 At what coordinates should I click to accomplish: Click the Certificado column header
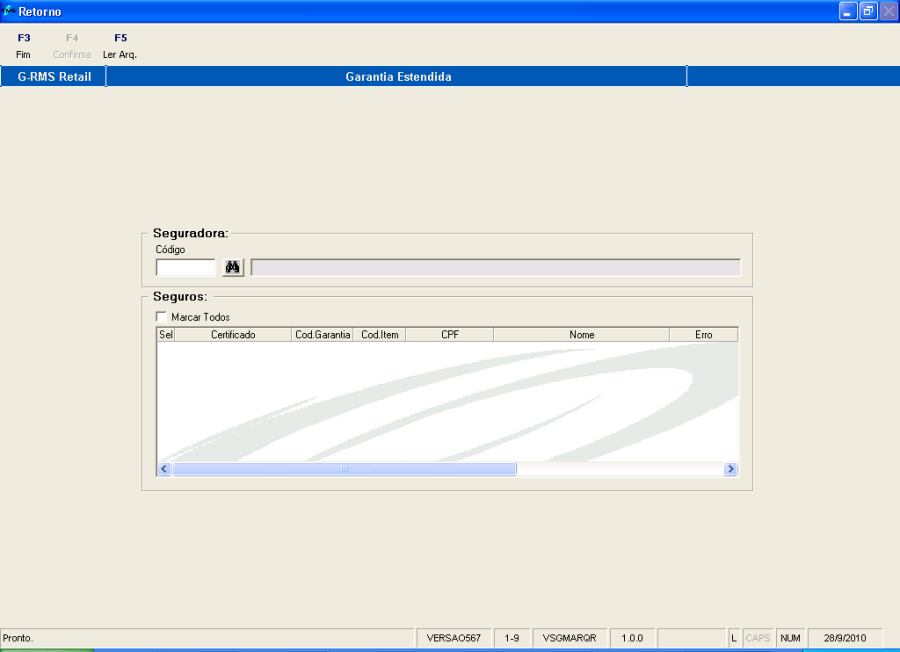(232, 335)
